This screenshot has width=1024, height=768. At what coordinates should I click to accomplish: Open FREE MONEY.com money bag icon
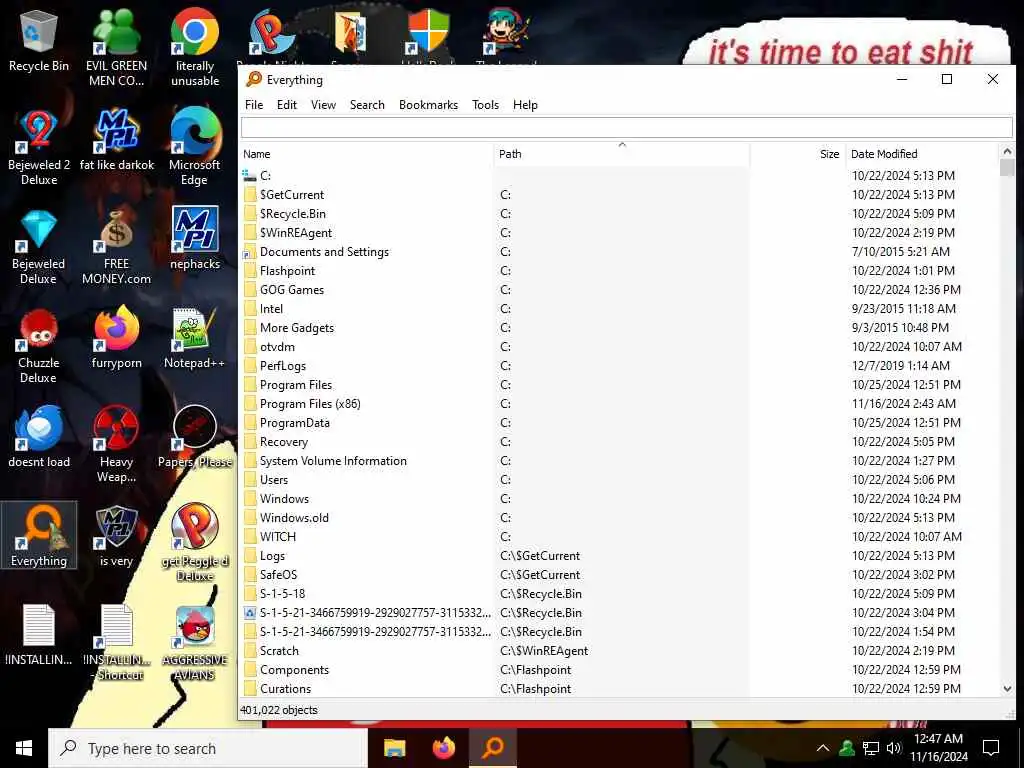pos(116,248)
